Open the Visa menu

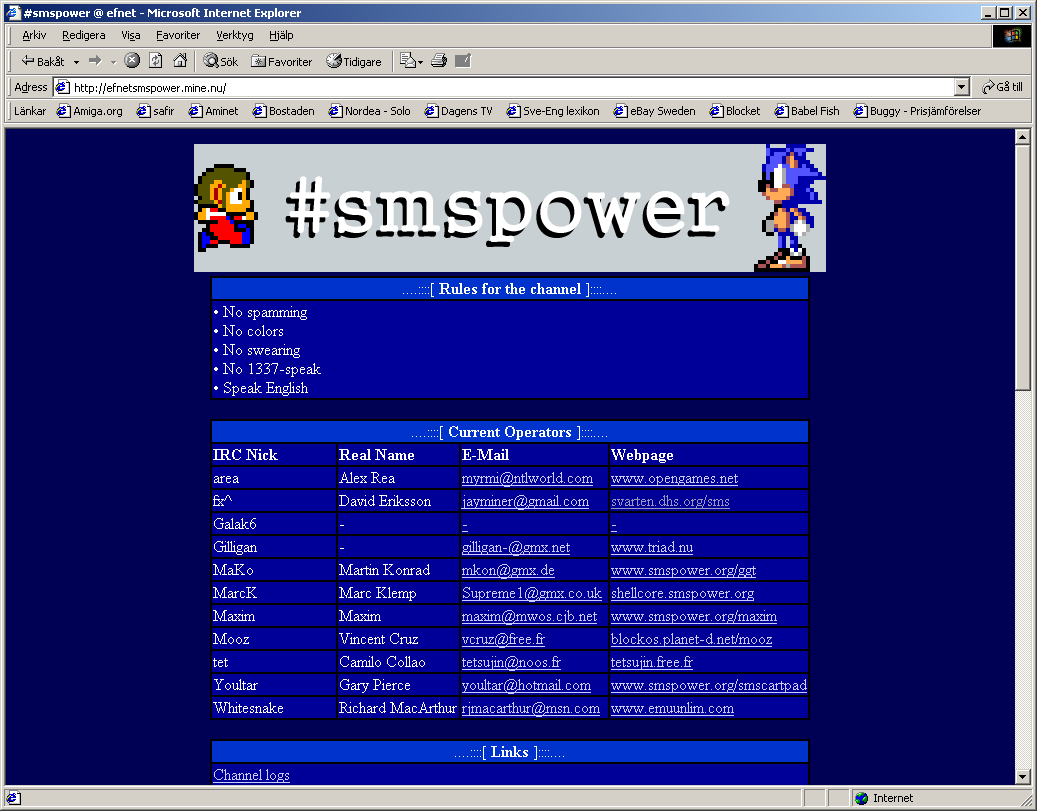point(130,35)
